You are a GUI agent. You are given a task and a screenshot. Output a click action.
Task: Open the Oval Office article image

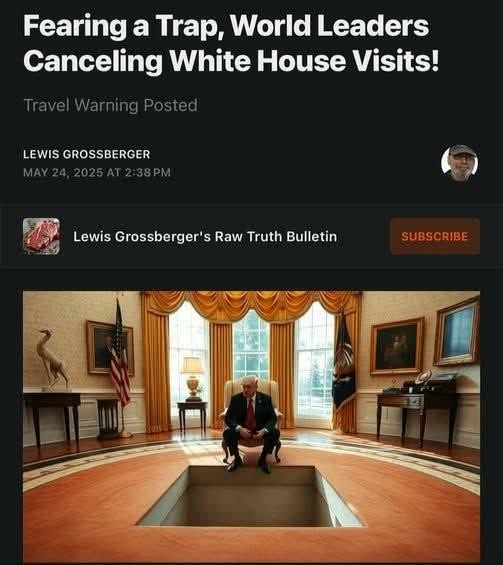(252, 427)
